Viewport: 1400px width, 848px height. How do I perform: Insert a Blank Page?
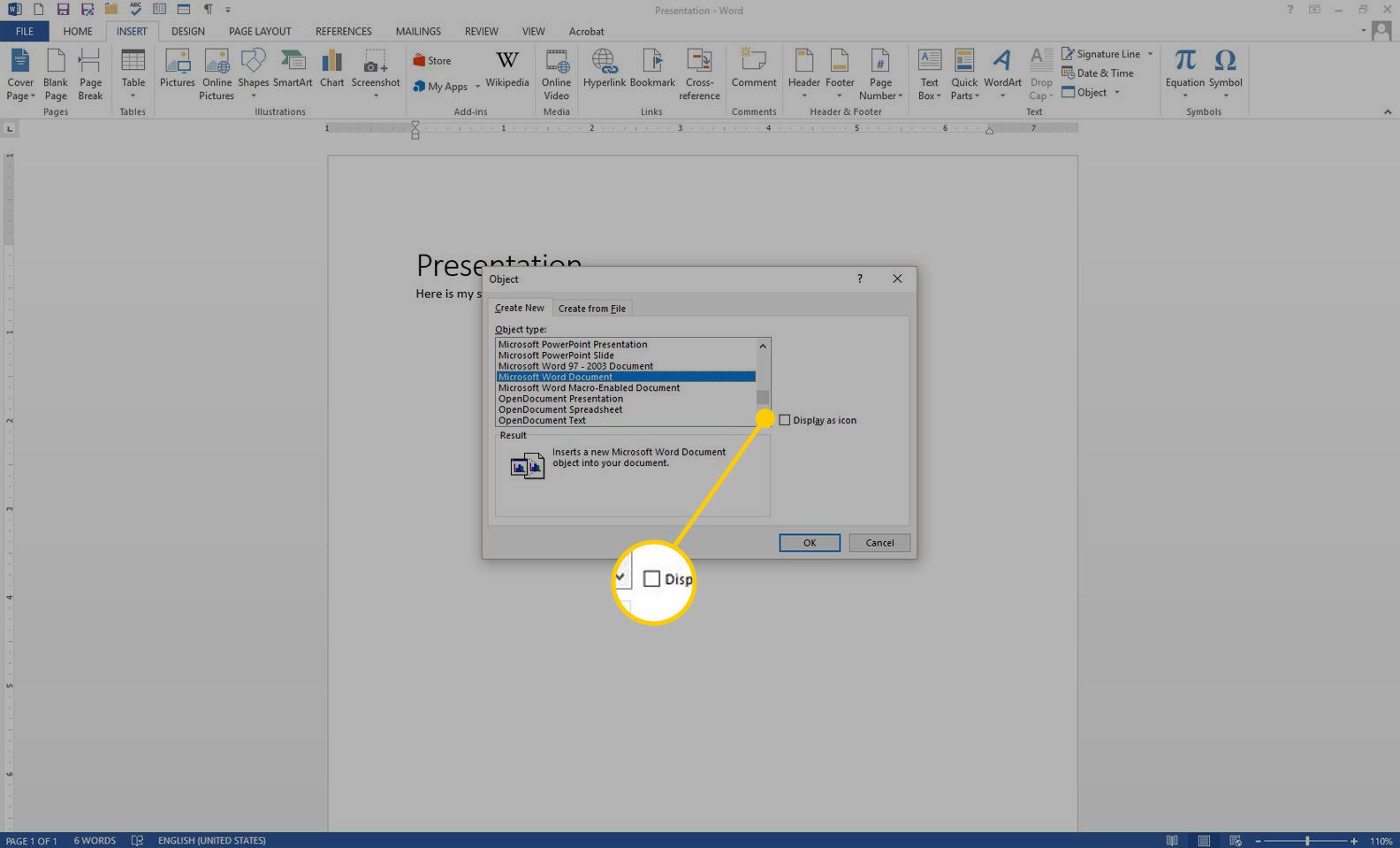[x=56, y=74]
